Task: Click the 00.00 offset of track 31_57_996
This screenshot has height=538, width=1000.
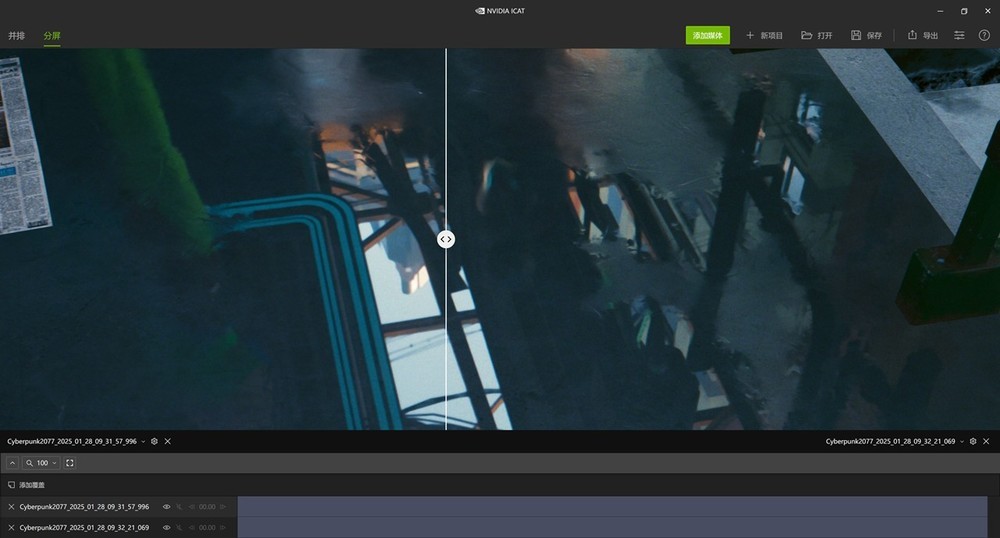Action: 207,507
